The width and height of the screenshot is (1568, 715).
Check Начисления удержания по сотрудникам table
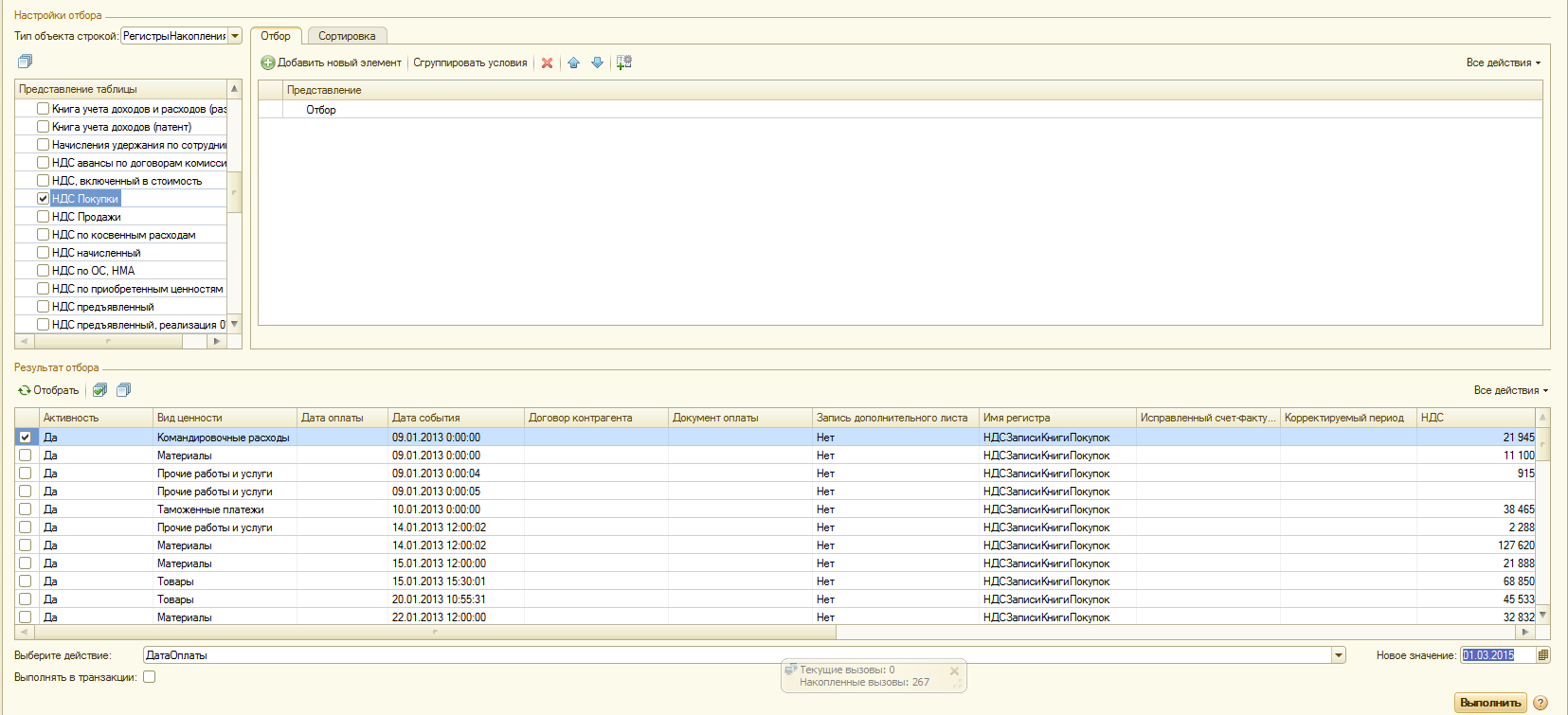43,144
